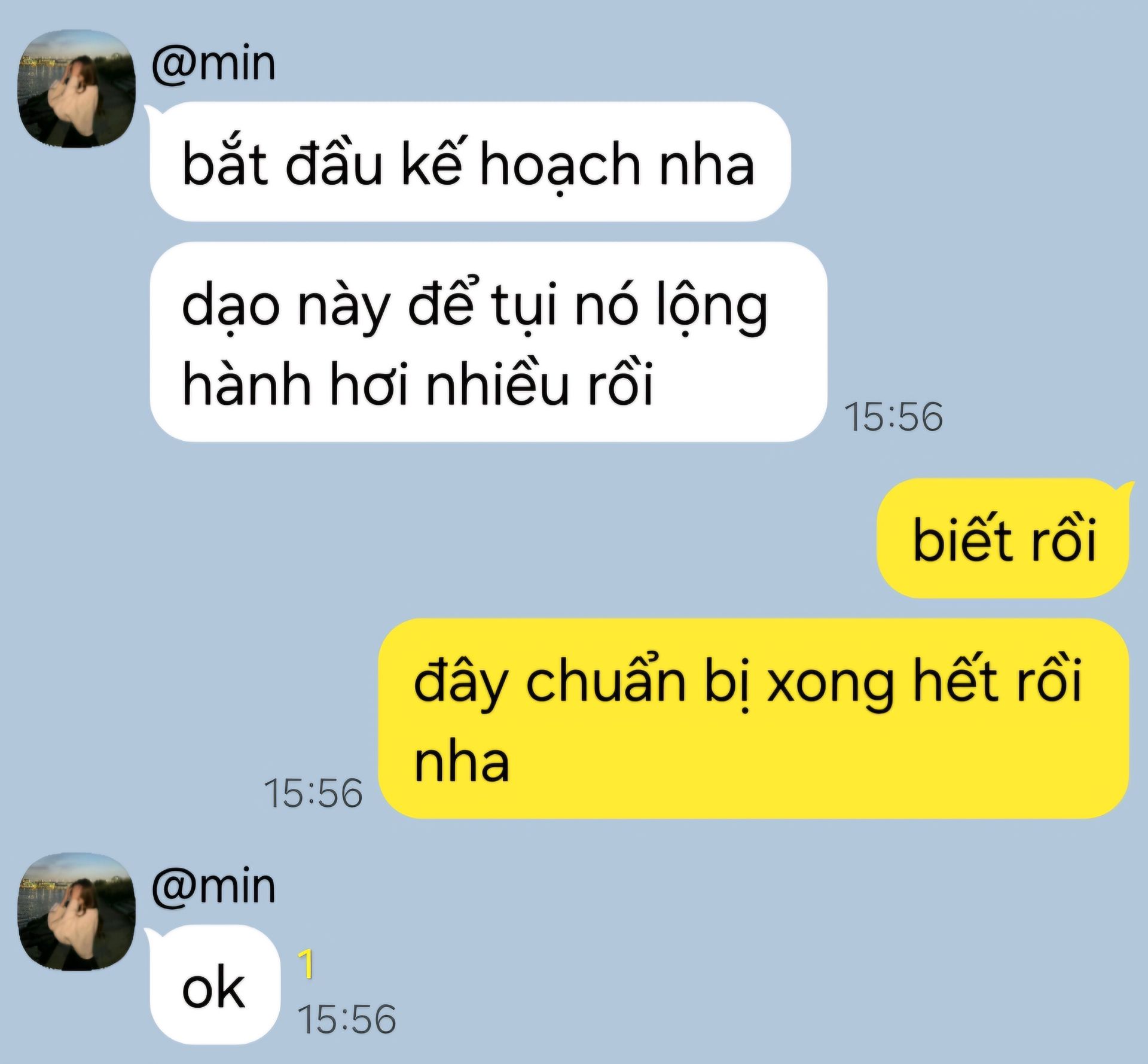Click the 15:56 timestamp beside white bubble
The image size is (1148, 1064).
[893, 417]
